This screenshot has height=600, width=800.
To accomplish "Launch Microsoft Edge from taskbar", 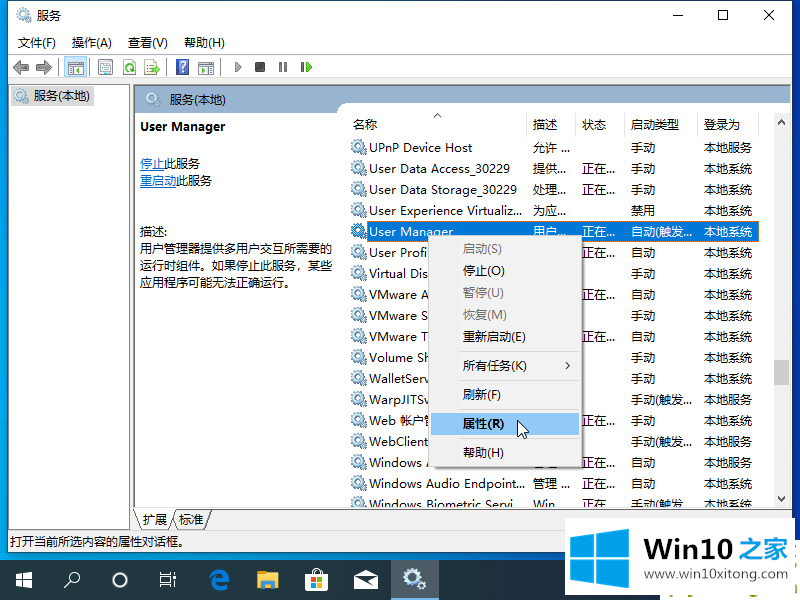I will click(x=219, y=580).
